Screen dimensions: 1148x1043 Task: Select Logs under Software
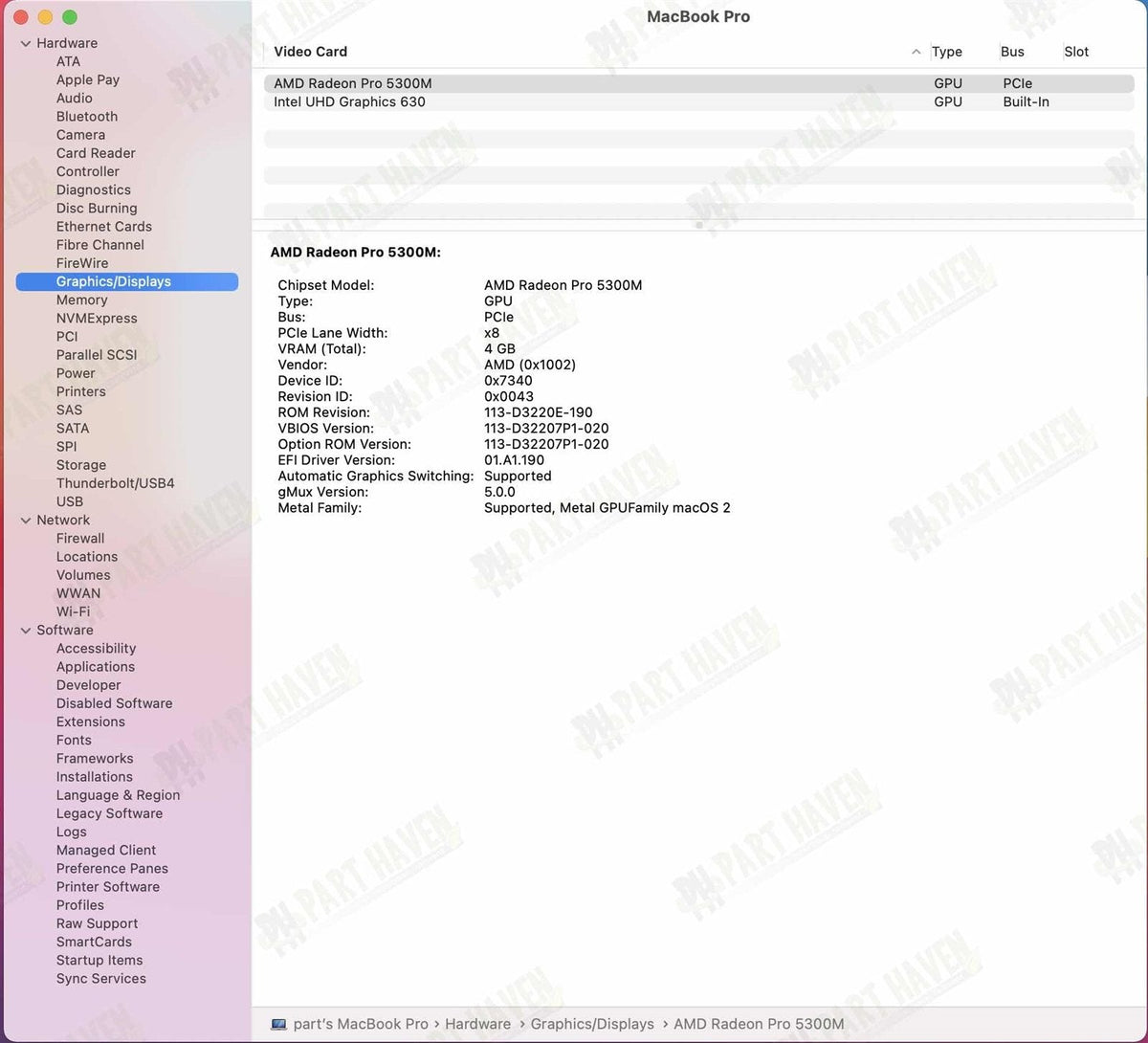tap(72, 832)
